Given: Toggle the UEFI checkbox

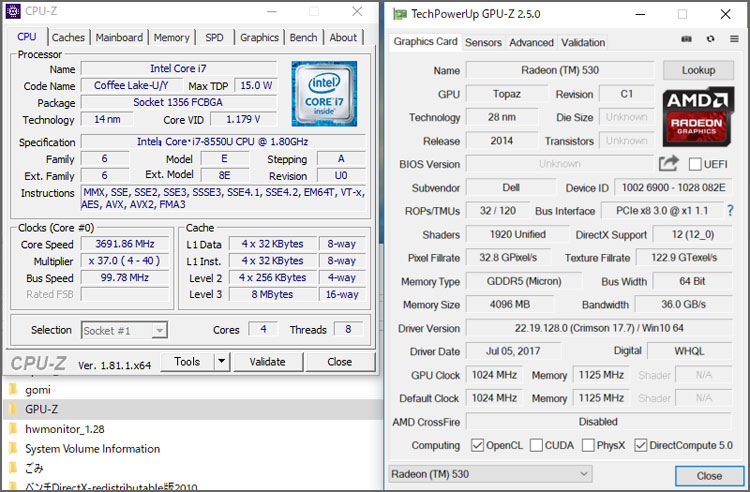Looking at the screenshot, I should coord(695,164).
